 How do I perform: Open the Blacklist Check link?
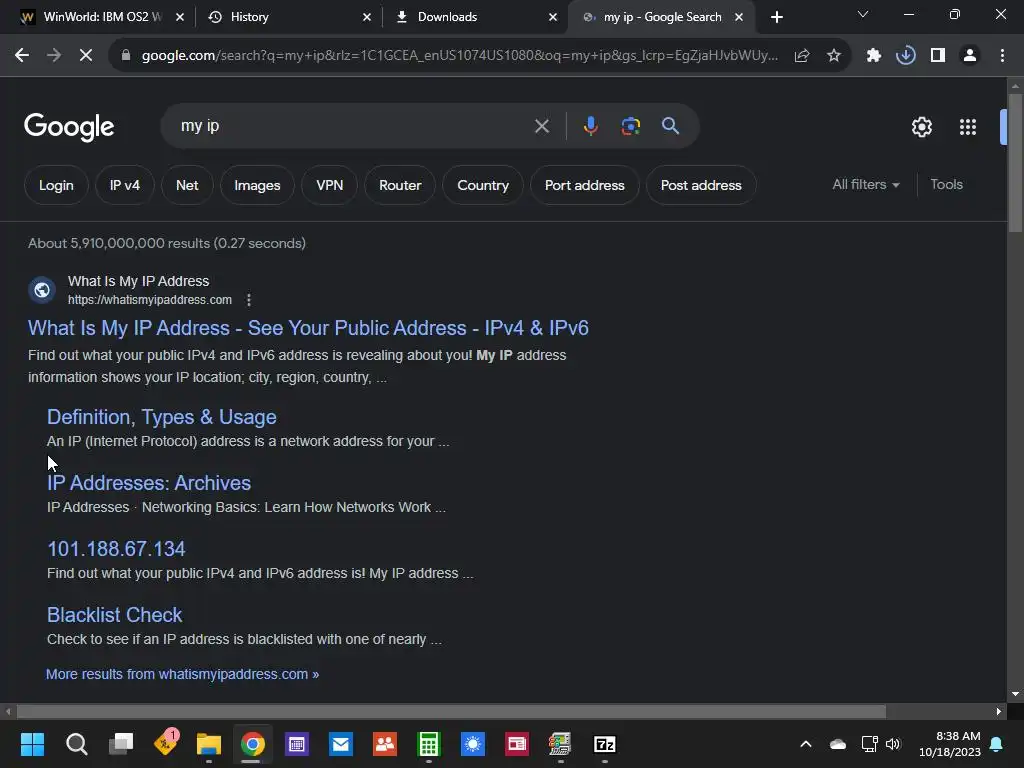(114, 615)
